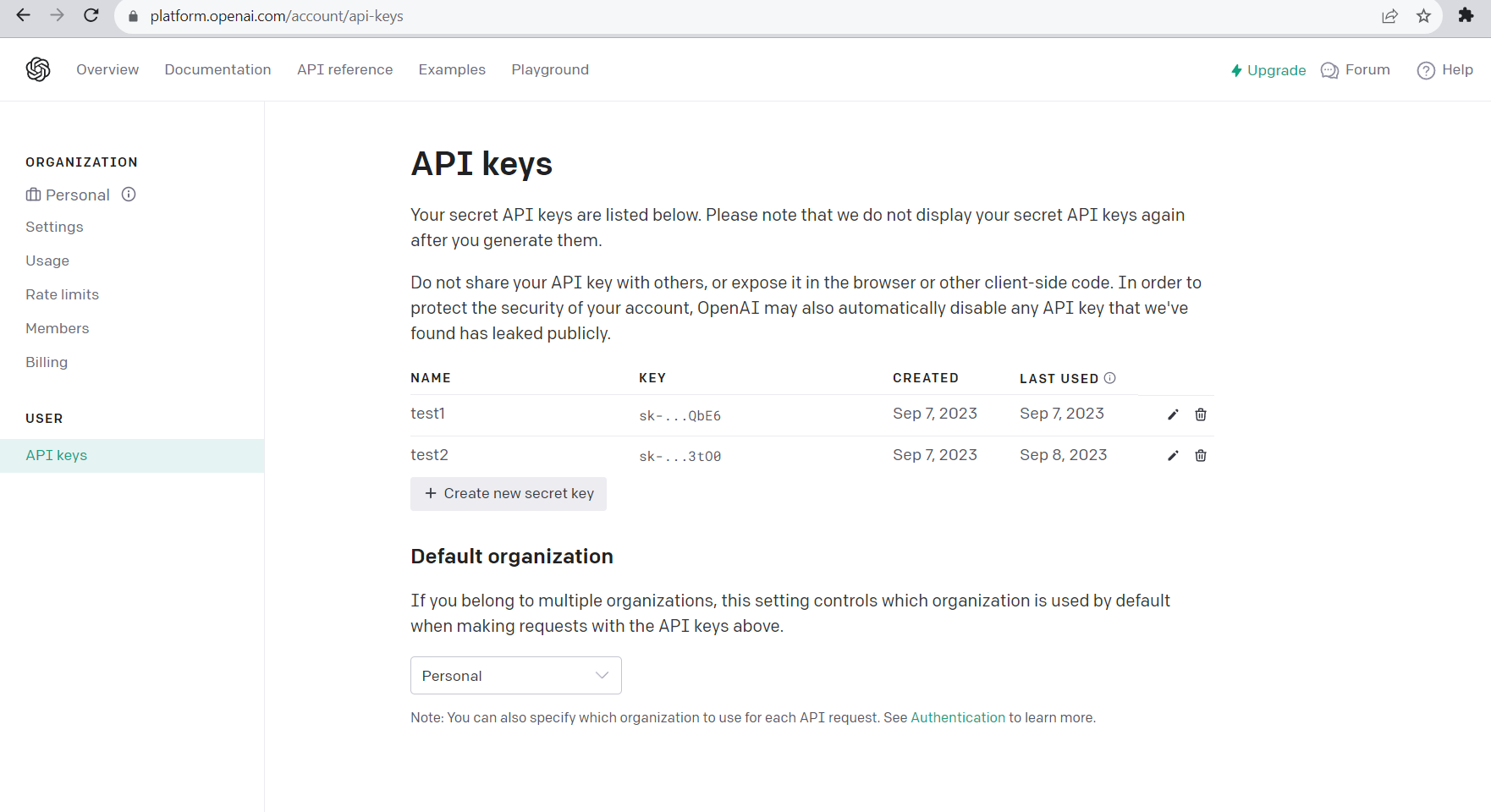Image resolution: width=1491 pixels, height=812 pixels.
Task: Follow the Authentication link
Action: click(958, 717)
